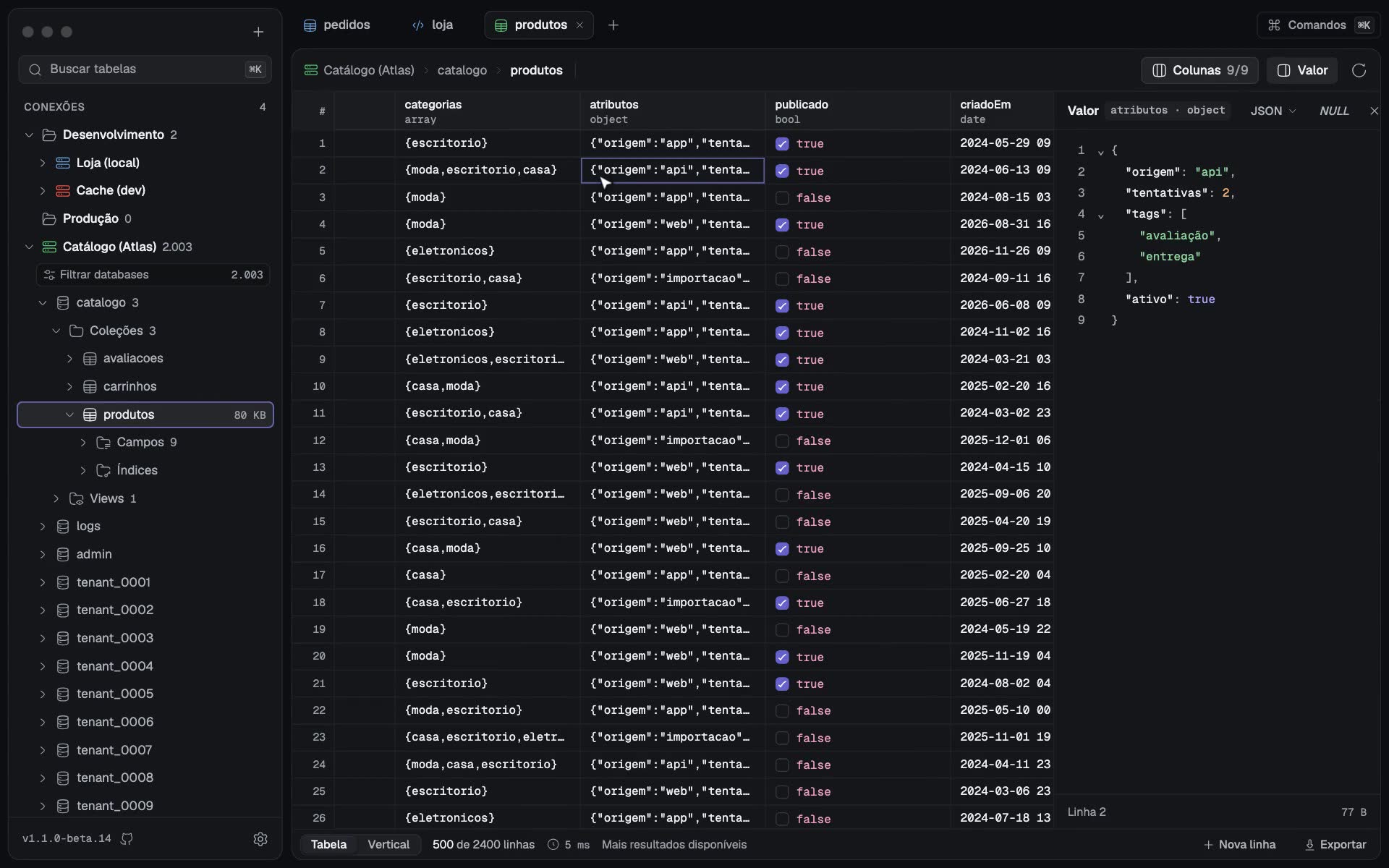Switch to the pedidos tab
The width and height of the screenshot is (1389, 868).
point(337,25)
